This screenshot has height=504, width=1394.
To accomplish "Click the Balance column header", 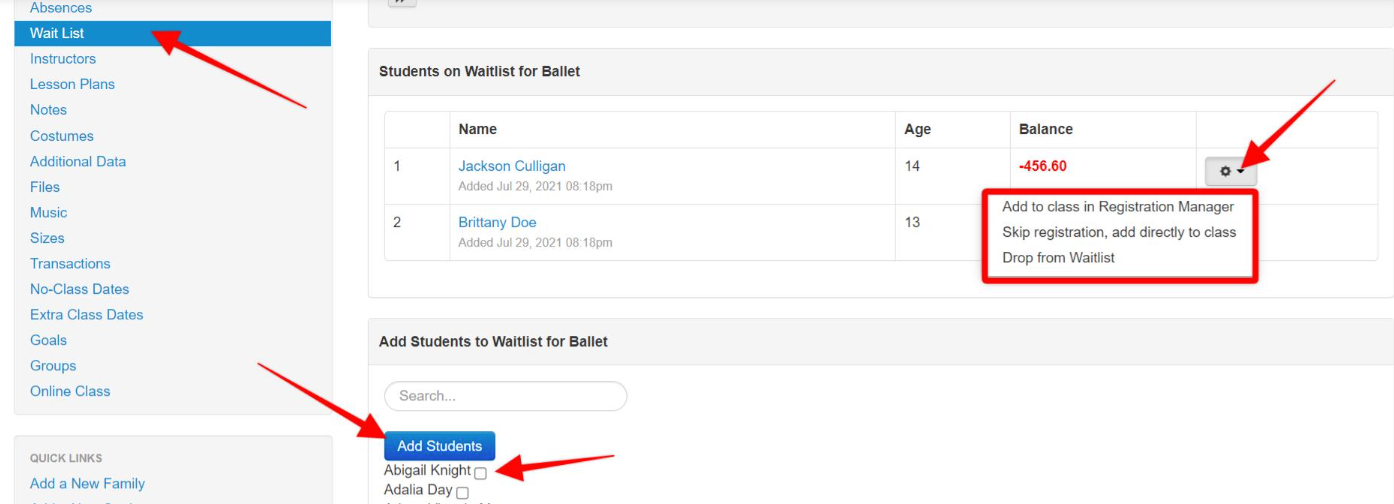I will [x=1046, y=129].
